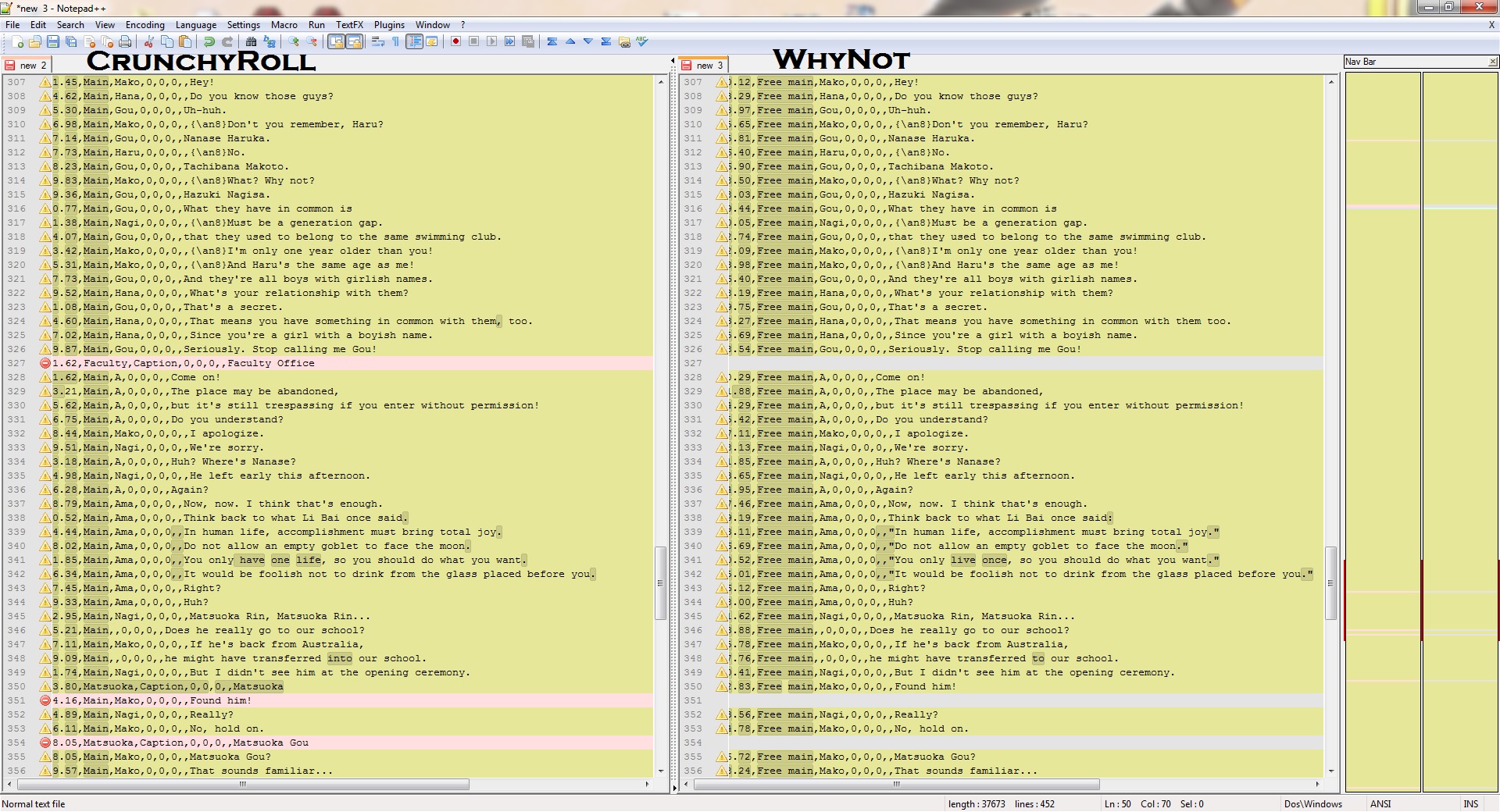Click left pane vertical scrollbar thumb
Viewport: 1500px width, 812px height.
tap(660, 582)
